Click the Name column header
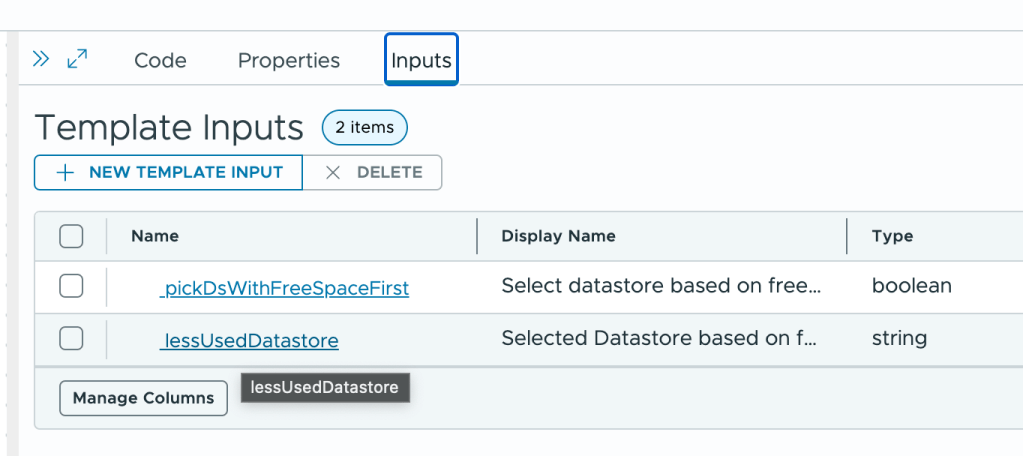This screenshot has height=456, width=1023. tap(155, 236)
